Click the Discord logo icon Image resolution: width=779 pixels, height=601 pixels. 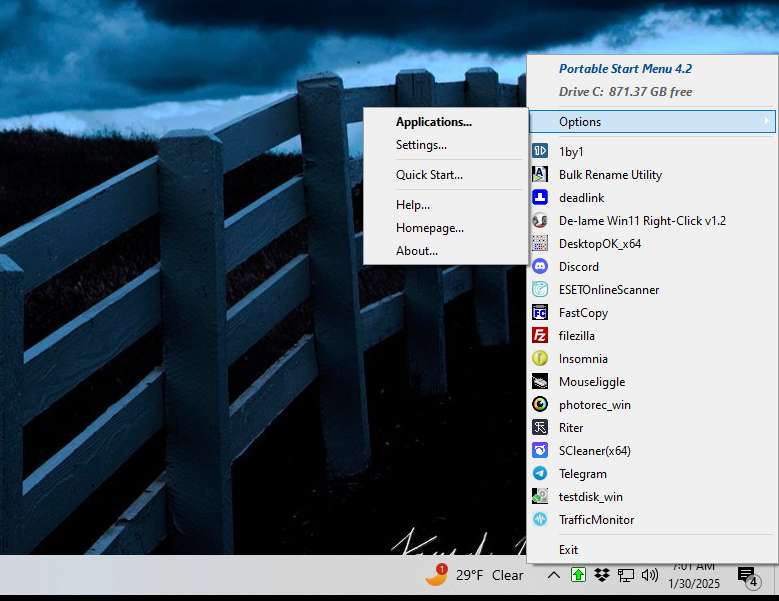(540, 266)
